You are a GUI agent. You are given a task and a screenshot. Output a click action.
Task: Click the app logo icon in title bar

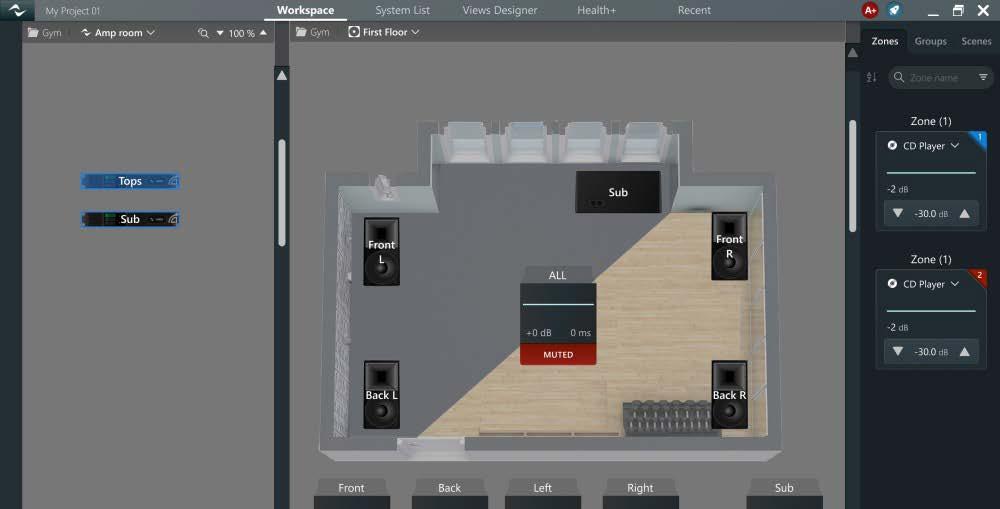click(17, 10)
